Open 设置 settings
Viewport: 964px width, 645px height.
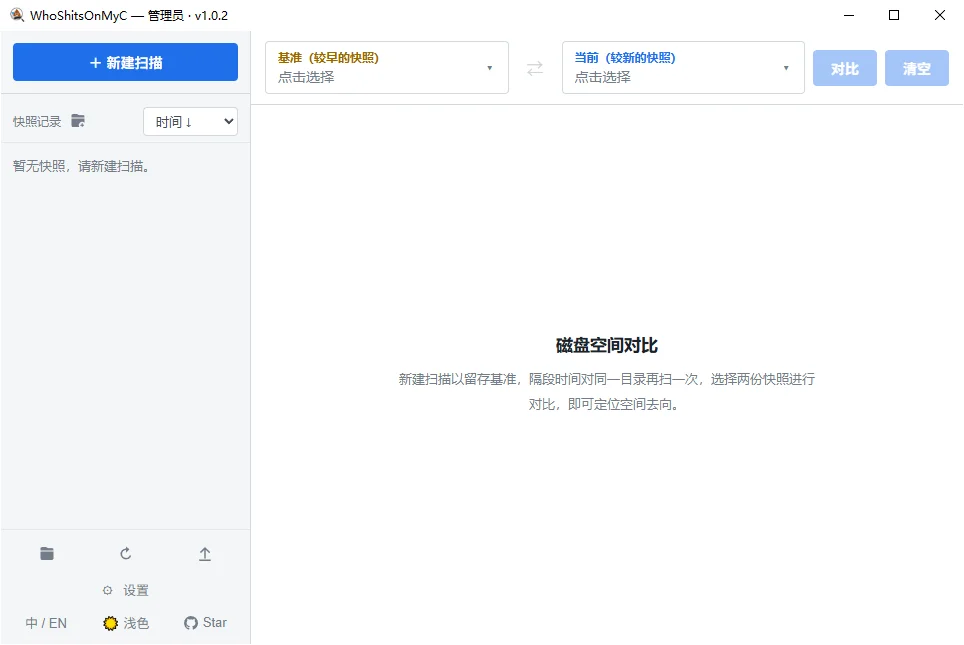[125, 590]
